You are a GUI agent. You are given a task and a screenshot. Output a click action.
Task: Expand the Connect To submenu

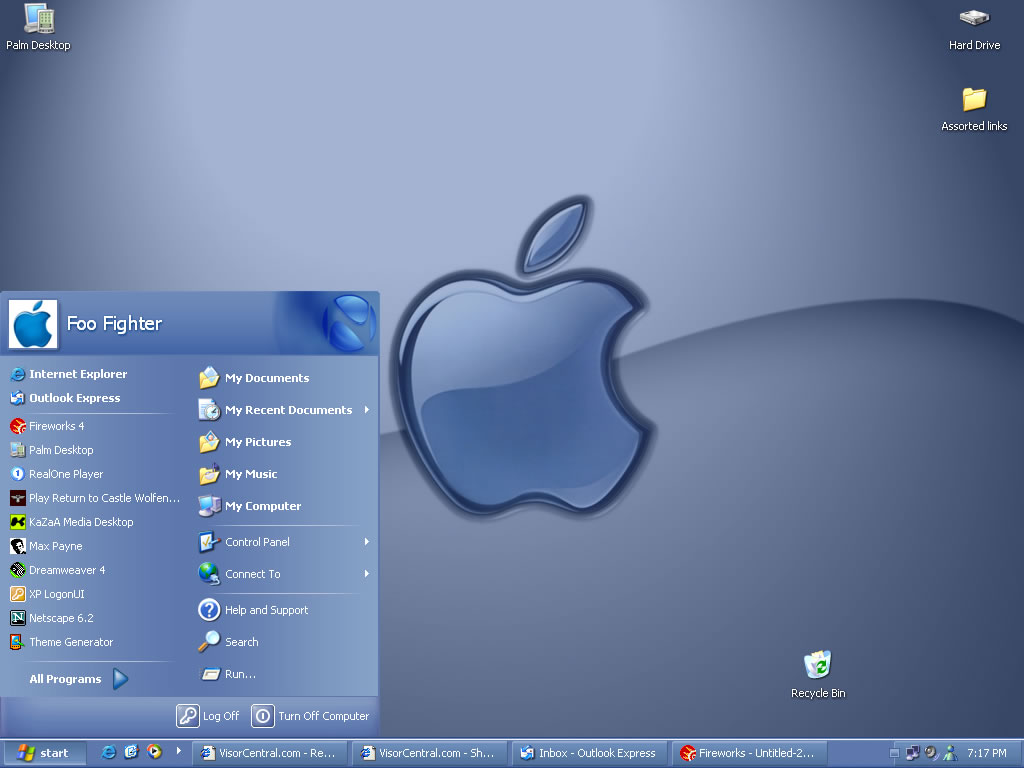(366, 574)
